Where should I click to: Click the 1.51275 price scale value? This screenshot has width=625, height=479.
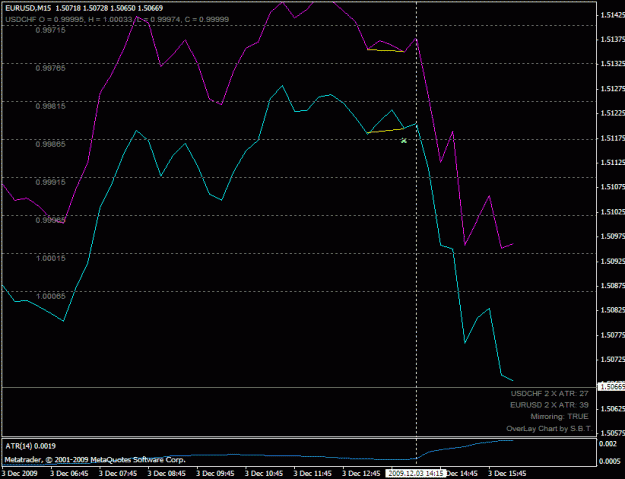pos(612,88)
